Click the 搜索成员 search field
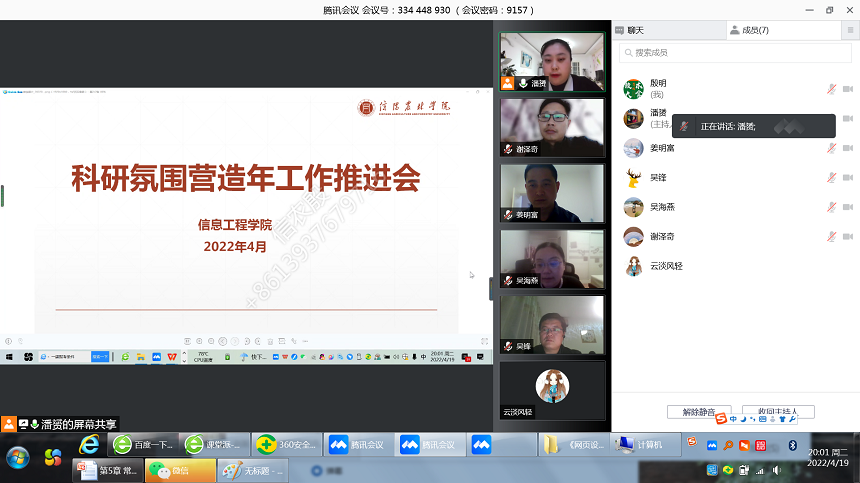The image size is (860, 483). 735,52
